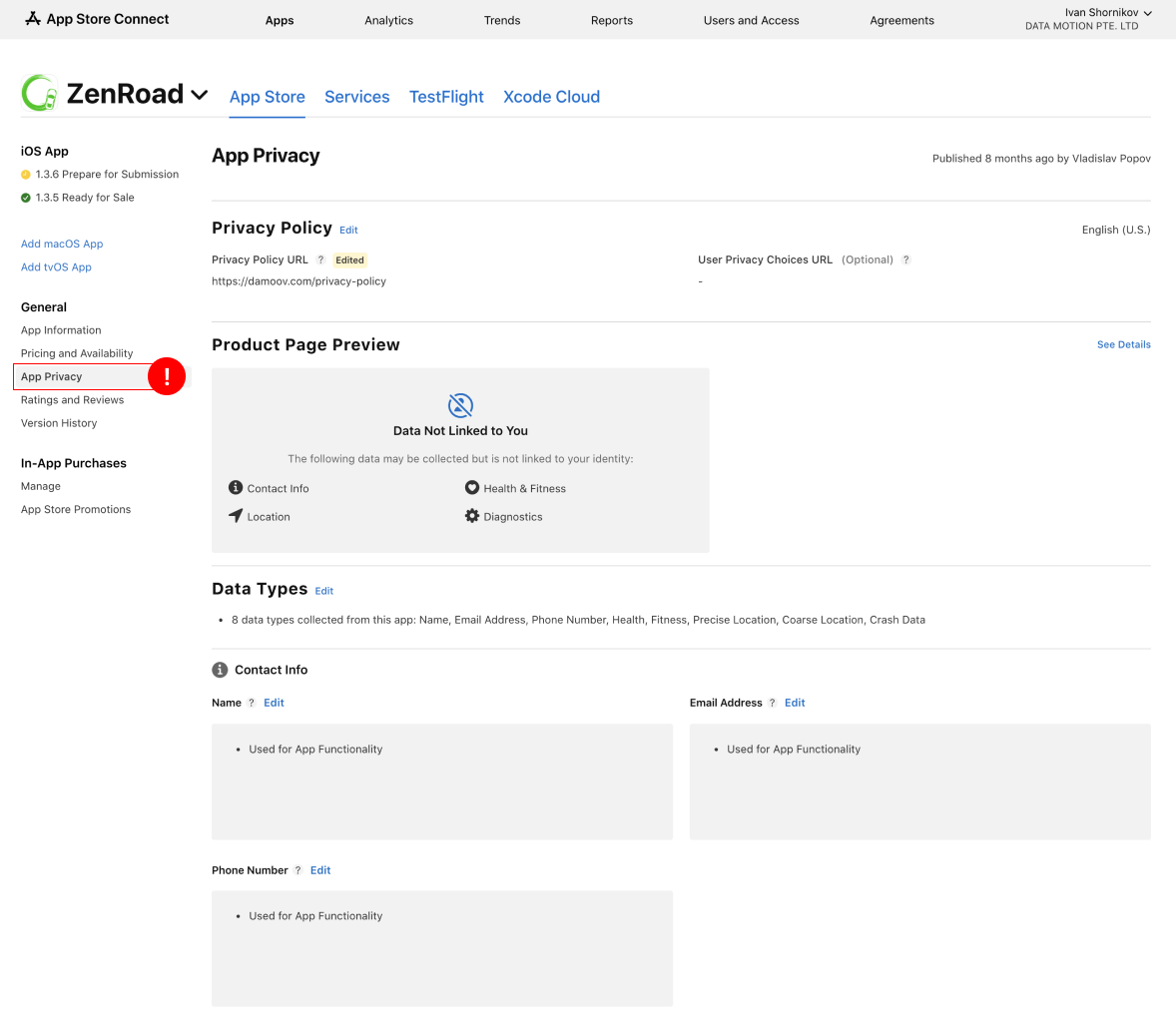Click Add macOS App link
The height and width of the screenshot is (1022, 1176).
[x=62, y=245]
